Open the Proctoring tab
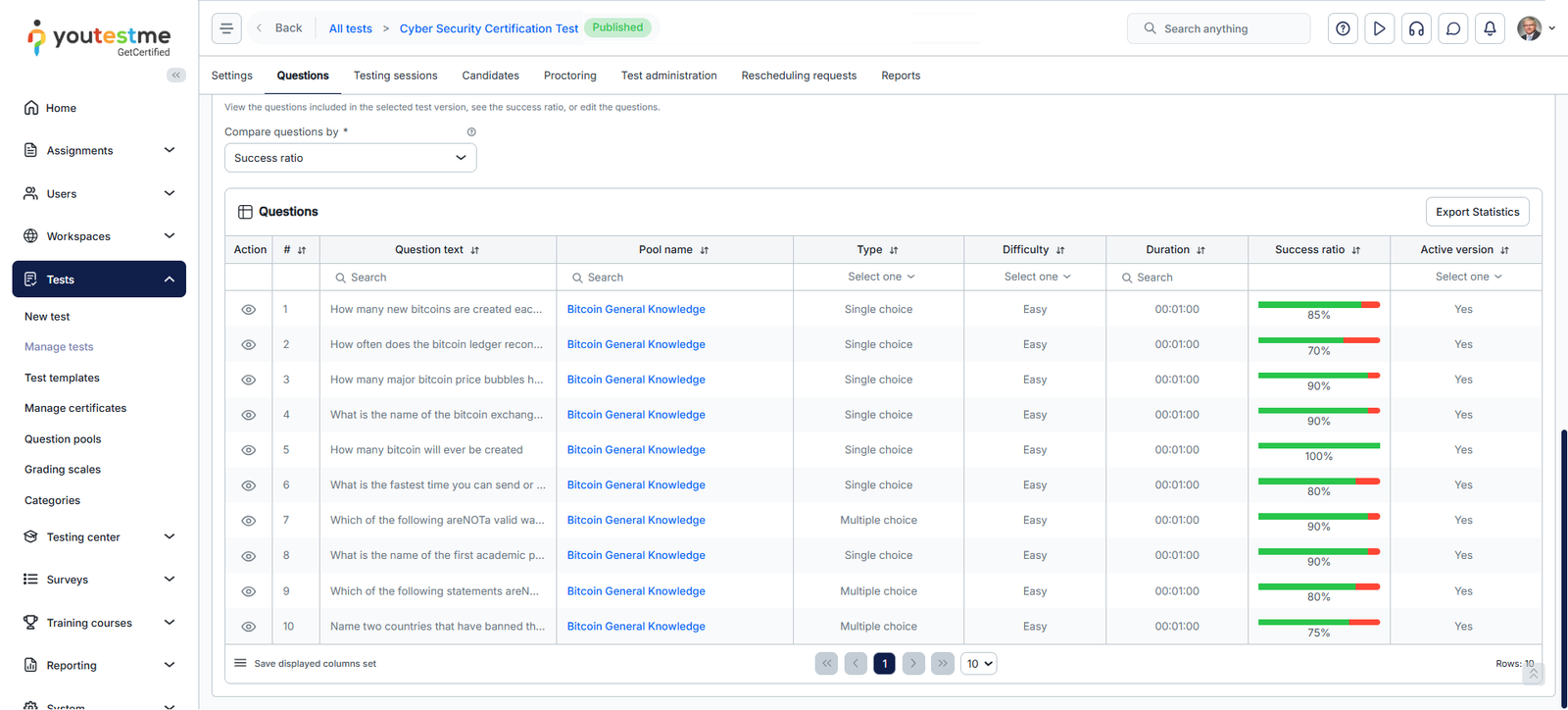This screenshot has width=1568, height=710. 569,76
